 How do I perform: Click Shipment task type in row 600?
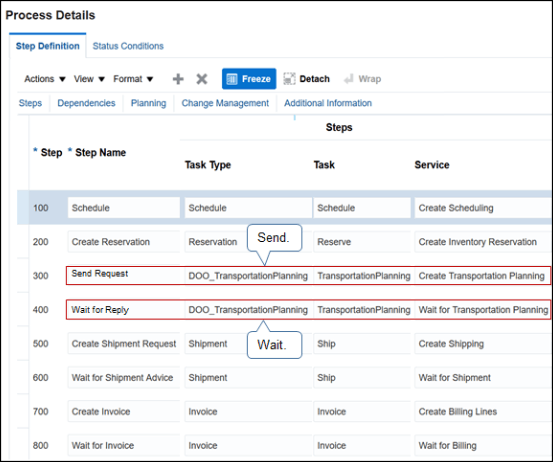(248, 377)
